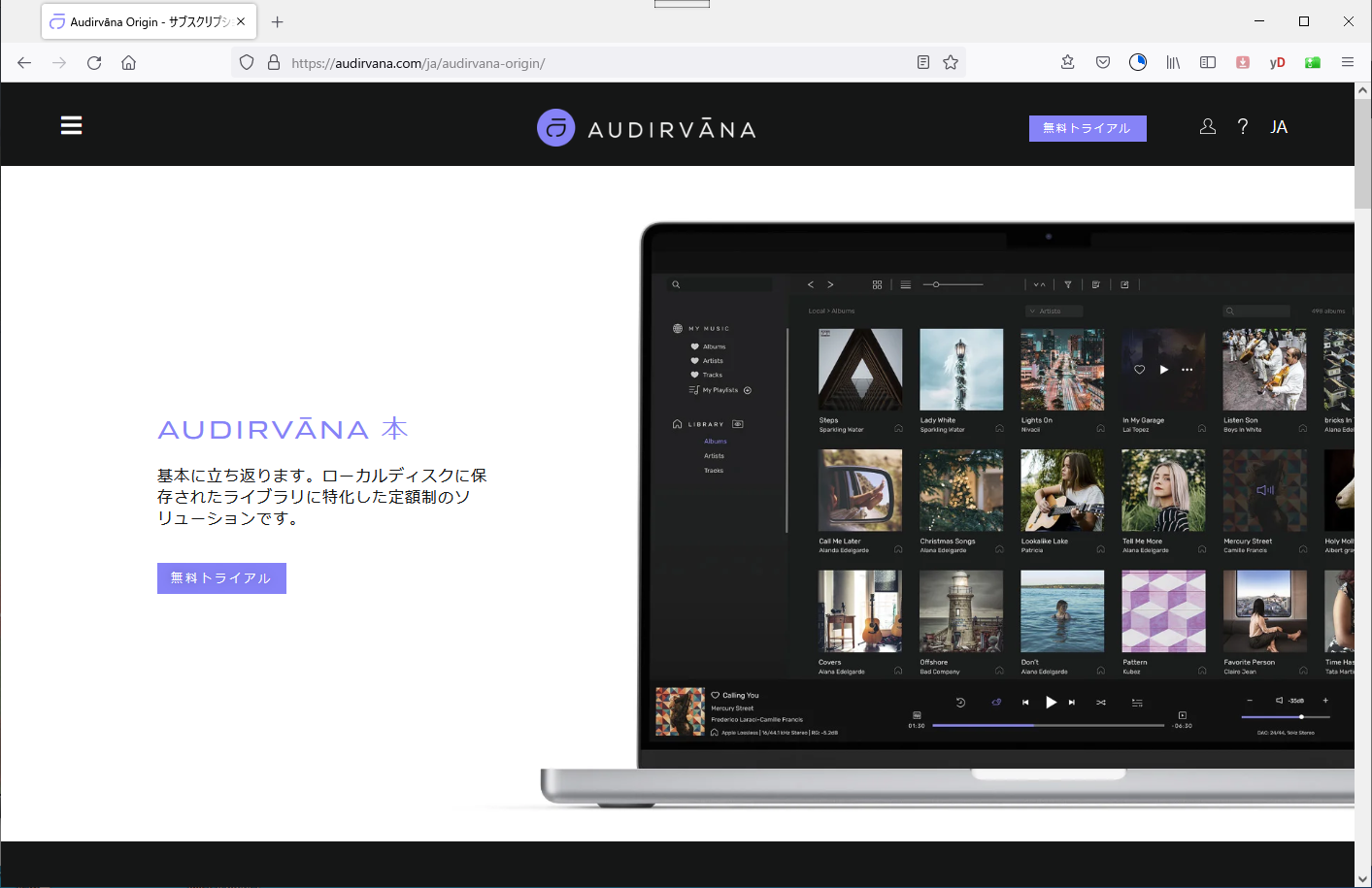Click the Audirvāna logo in the page header
Viewport: 1372px width, 888px height.
[x=646, y=126]
